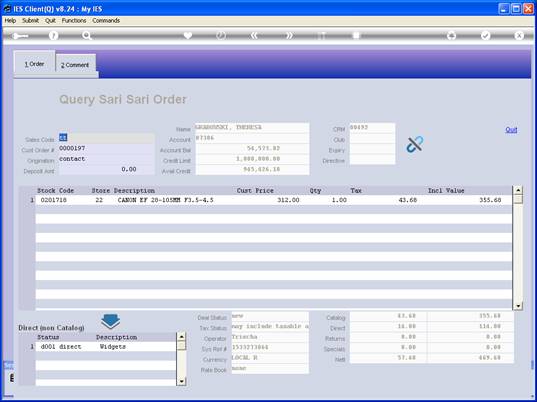This screenshot has height=402, width=537.
Task: Click the heart favorites toolbar icon
Action: pos(187,35)
